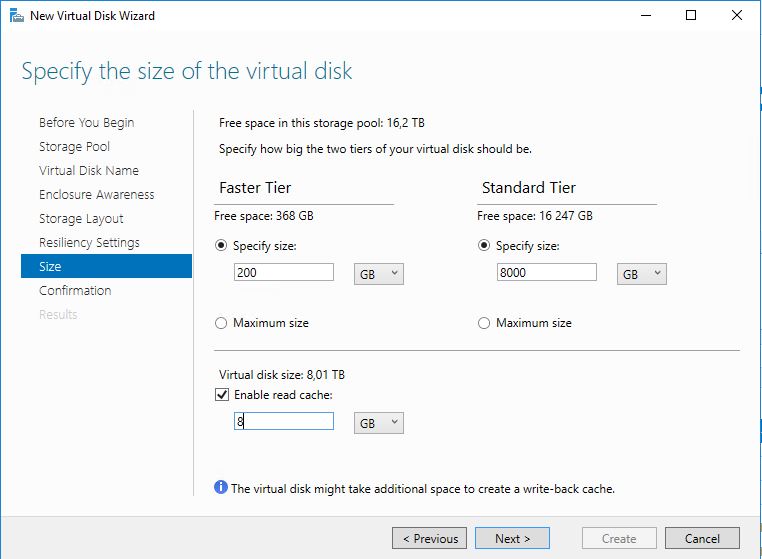Select the highlighted Size step
The height and width of the screenshot is (559, 762).
106,266
